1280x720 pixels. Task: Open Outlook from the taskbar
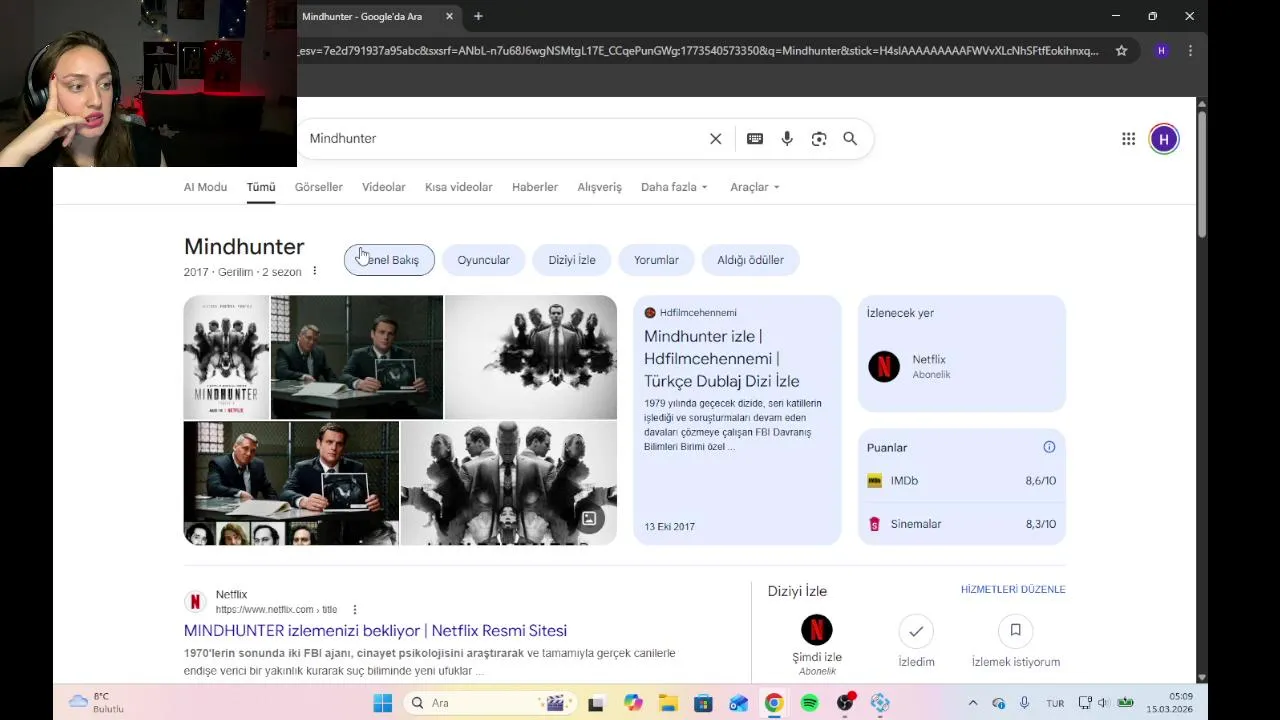(739, 703)
